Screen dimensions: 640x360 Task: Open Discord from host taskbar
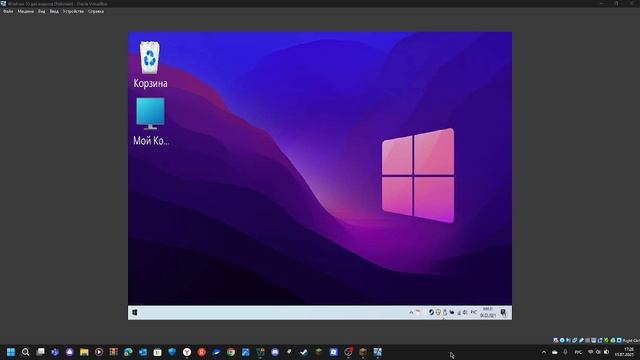(275, 352)
